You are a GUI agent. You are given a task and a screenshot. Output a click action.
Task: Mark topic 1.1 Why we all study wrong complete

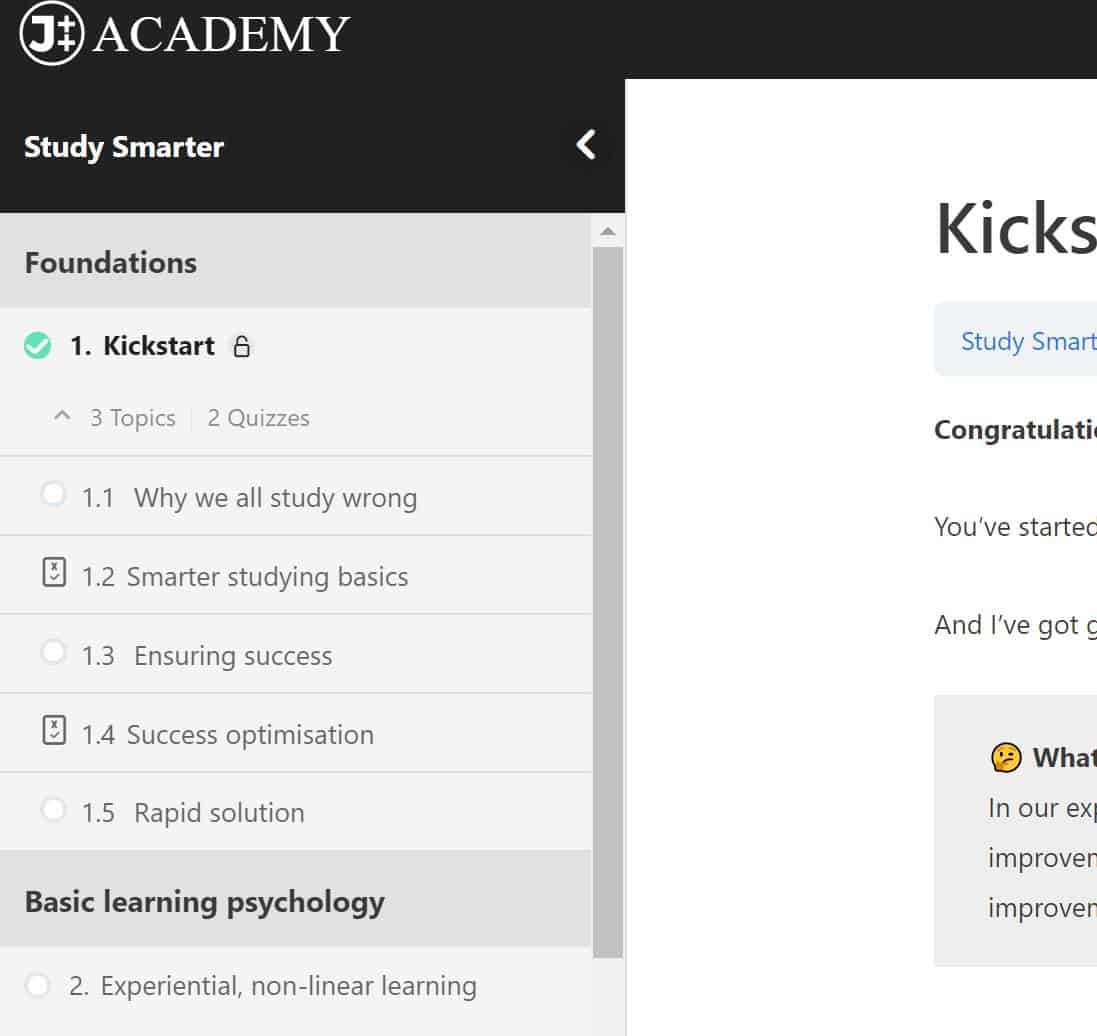click(x=54, y=493)
